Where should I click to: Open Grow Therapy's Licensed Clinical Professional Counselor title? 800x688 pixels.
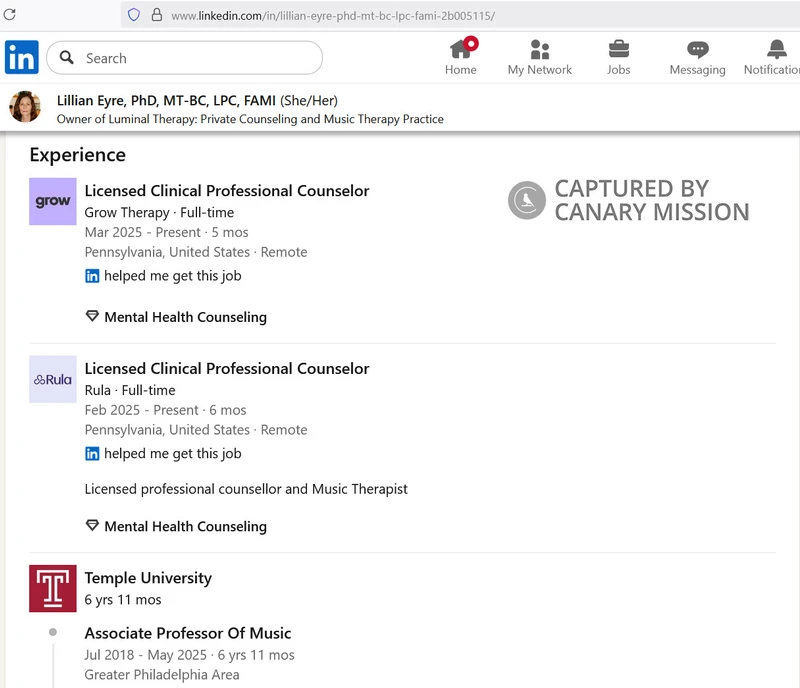[227, 190]
